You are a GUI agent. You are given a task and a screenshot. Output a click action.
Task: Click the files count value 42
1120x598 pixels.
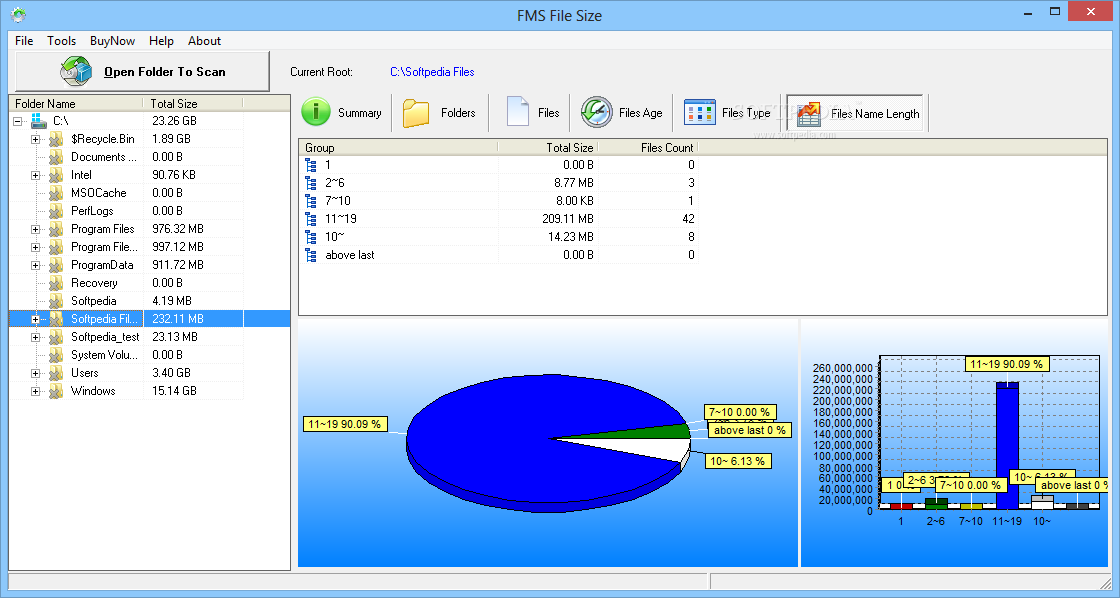pyautogui.click(x=688, y=219)
